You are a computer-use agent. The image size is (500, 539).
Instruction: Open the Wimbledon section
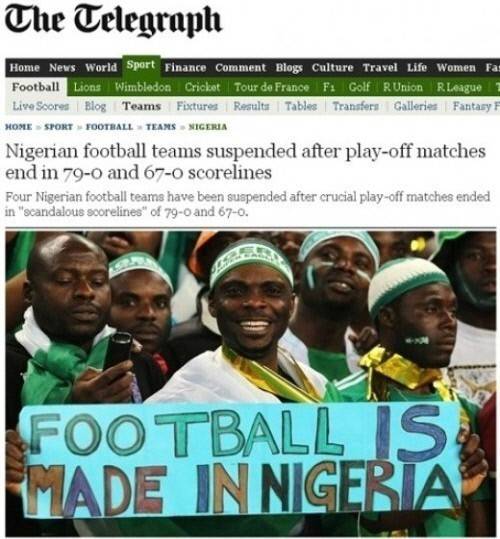143,87
